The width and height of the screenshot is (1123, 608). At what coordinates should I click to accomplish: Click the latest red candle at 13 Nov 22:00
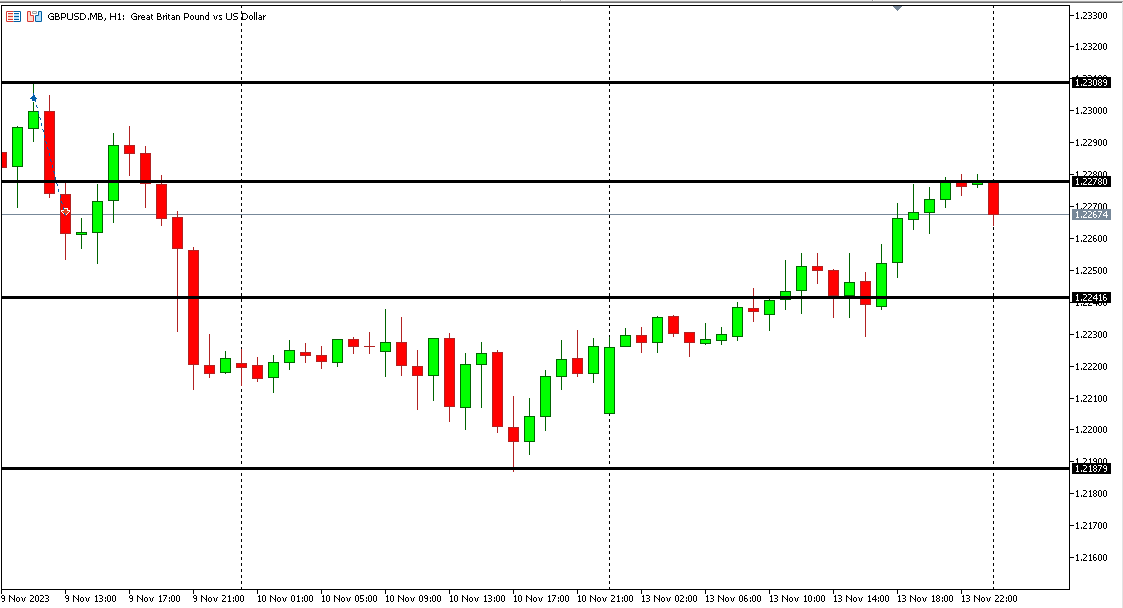(993, 198)
